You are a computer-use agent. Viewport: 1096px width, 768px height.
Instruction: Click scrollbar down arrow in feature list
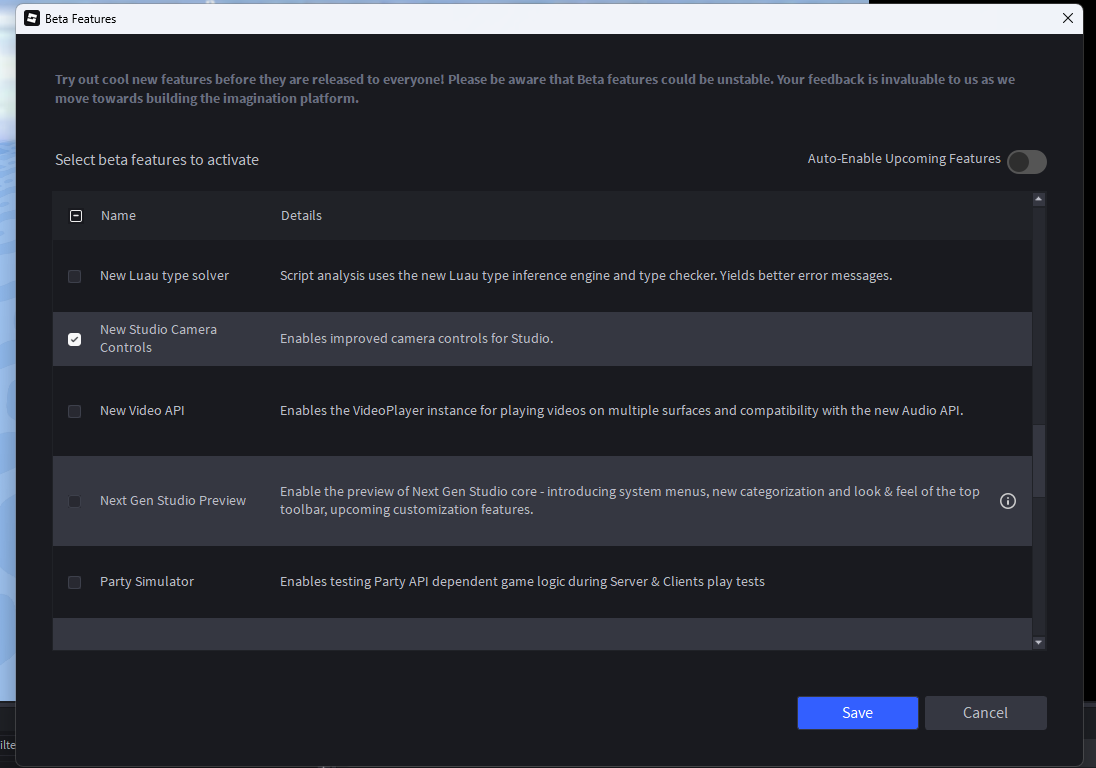(1039, 642)
